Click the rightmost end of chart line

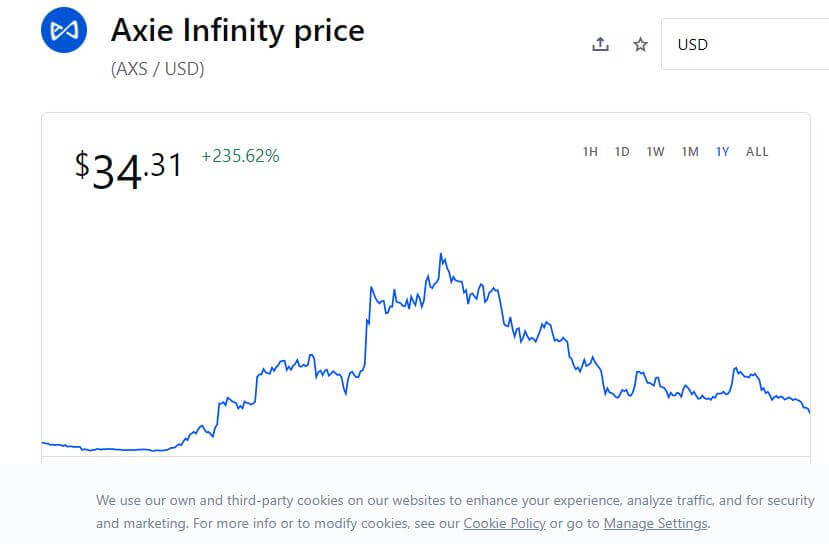pos(809,411)
